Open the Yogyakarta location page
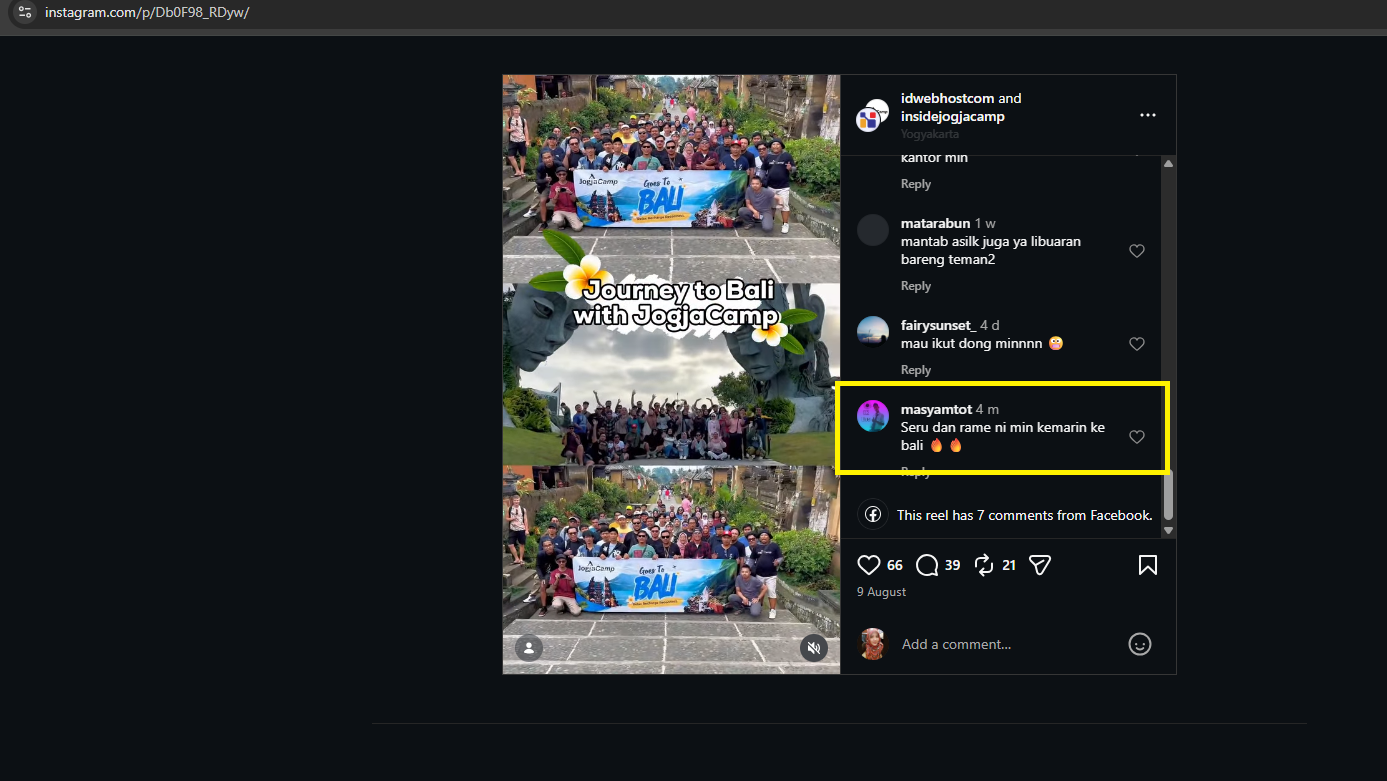1387x781 pixels. point(931,134)
